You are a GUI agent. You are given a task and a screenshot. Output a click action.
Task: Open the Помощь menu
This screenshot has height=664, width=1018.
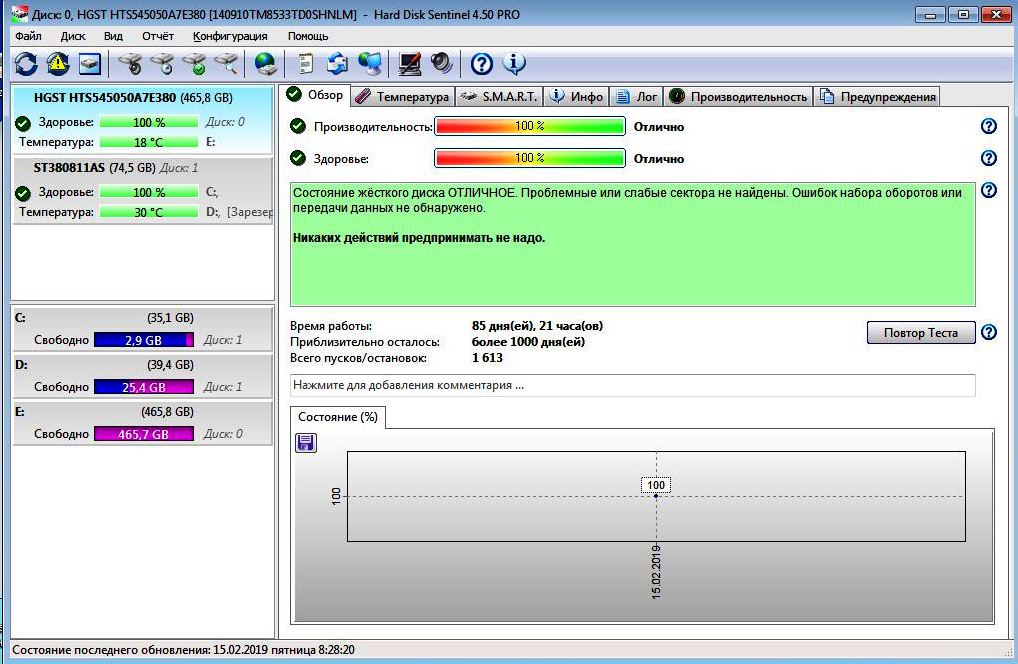[x=308, y=36]
